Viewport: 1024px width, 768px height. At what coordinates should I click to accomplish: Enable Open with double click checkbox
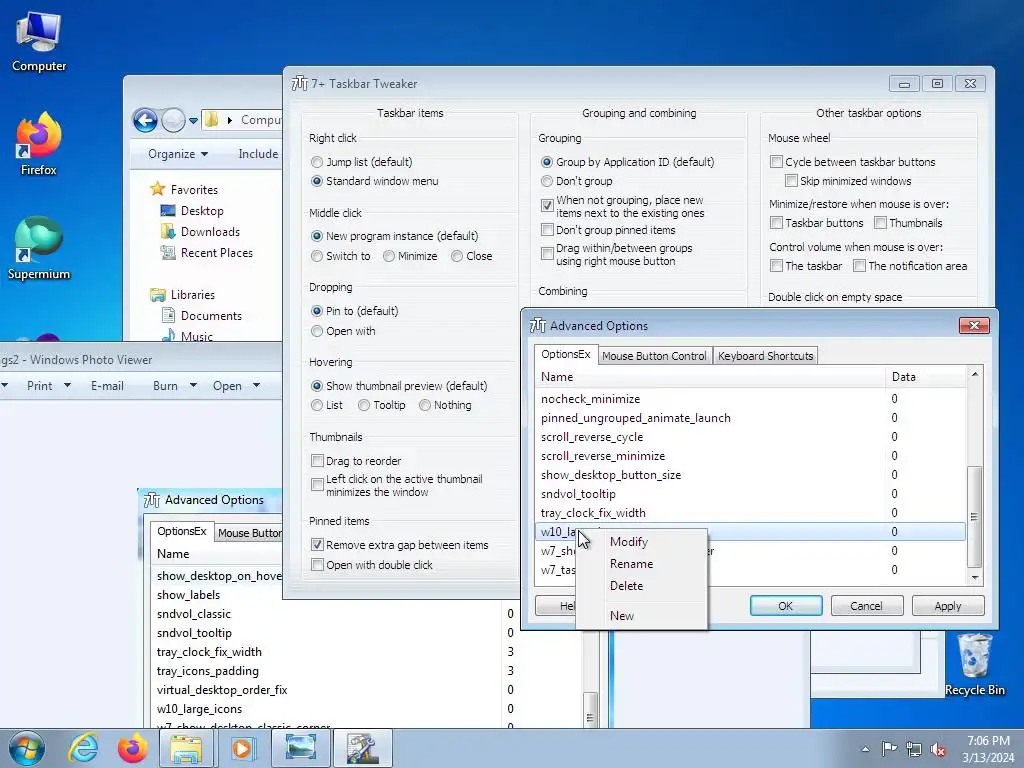pyautogui.click(x=317, y=565)
